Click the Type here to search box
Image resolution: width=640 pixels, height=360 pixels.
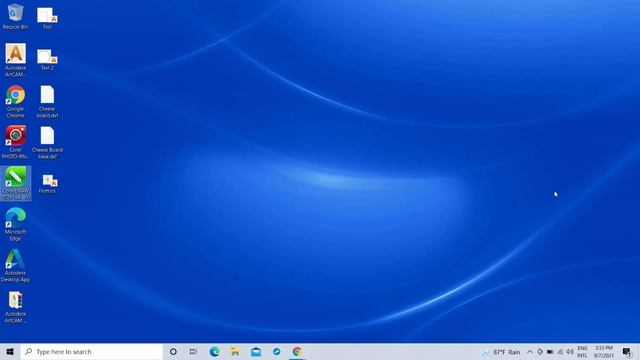coord(91,351)
